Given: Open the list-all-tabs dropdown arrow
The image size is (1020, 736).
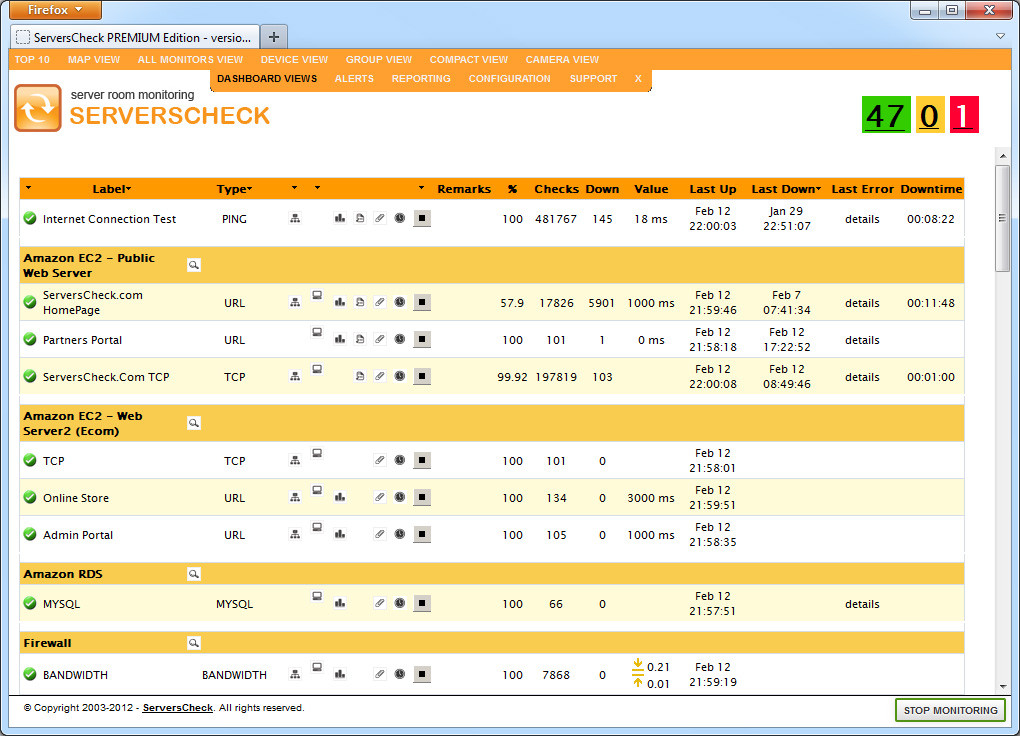Looking at the screenshot, I should [1000, 36].
